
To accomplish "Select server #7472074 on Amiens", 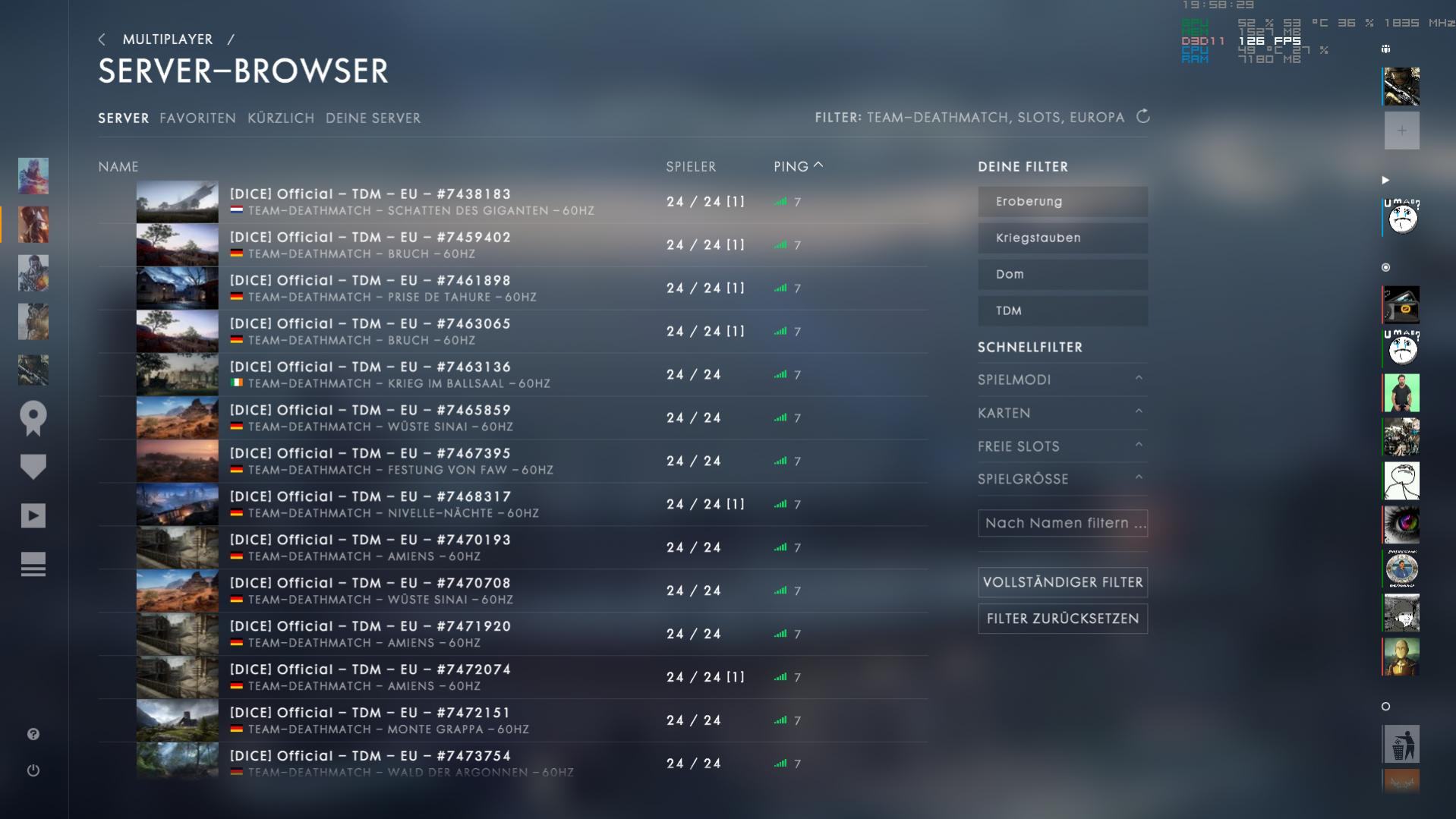I will [x=512, y=678].
